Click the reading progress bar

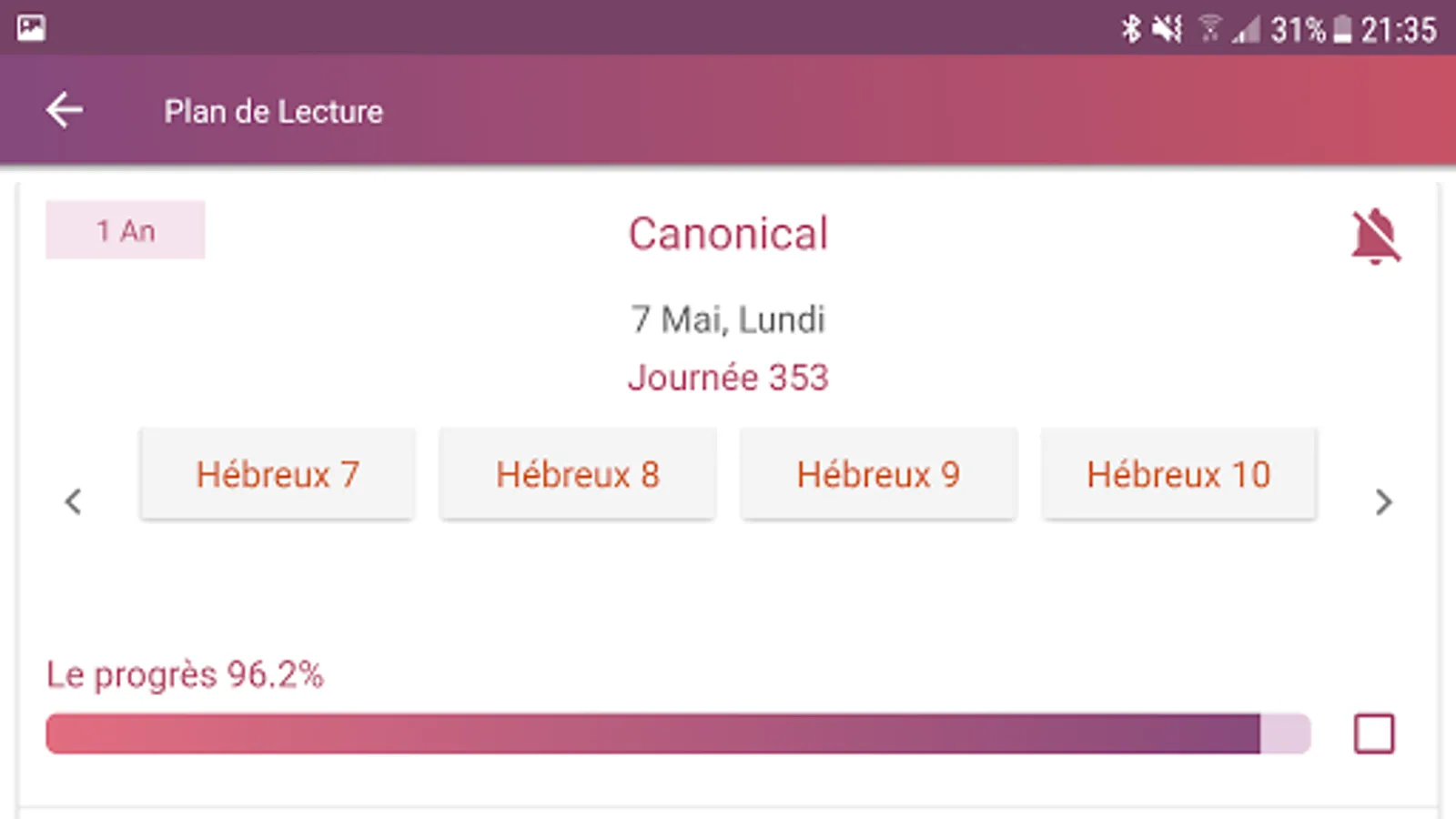pos(678,733)
